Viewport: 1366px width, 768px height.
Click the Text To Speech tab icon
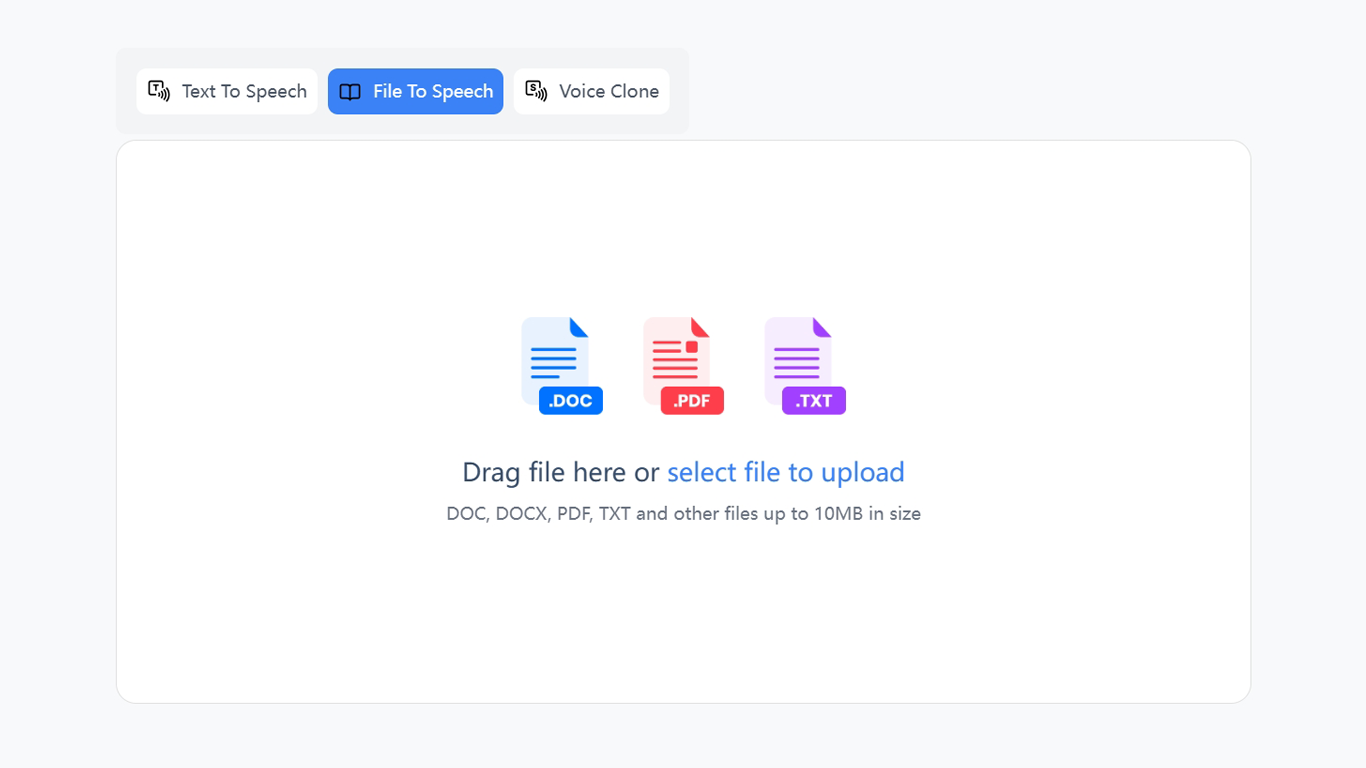point(158,91)
